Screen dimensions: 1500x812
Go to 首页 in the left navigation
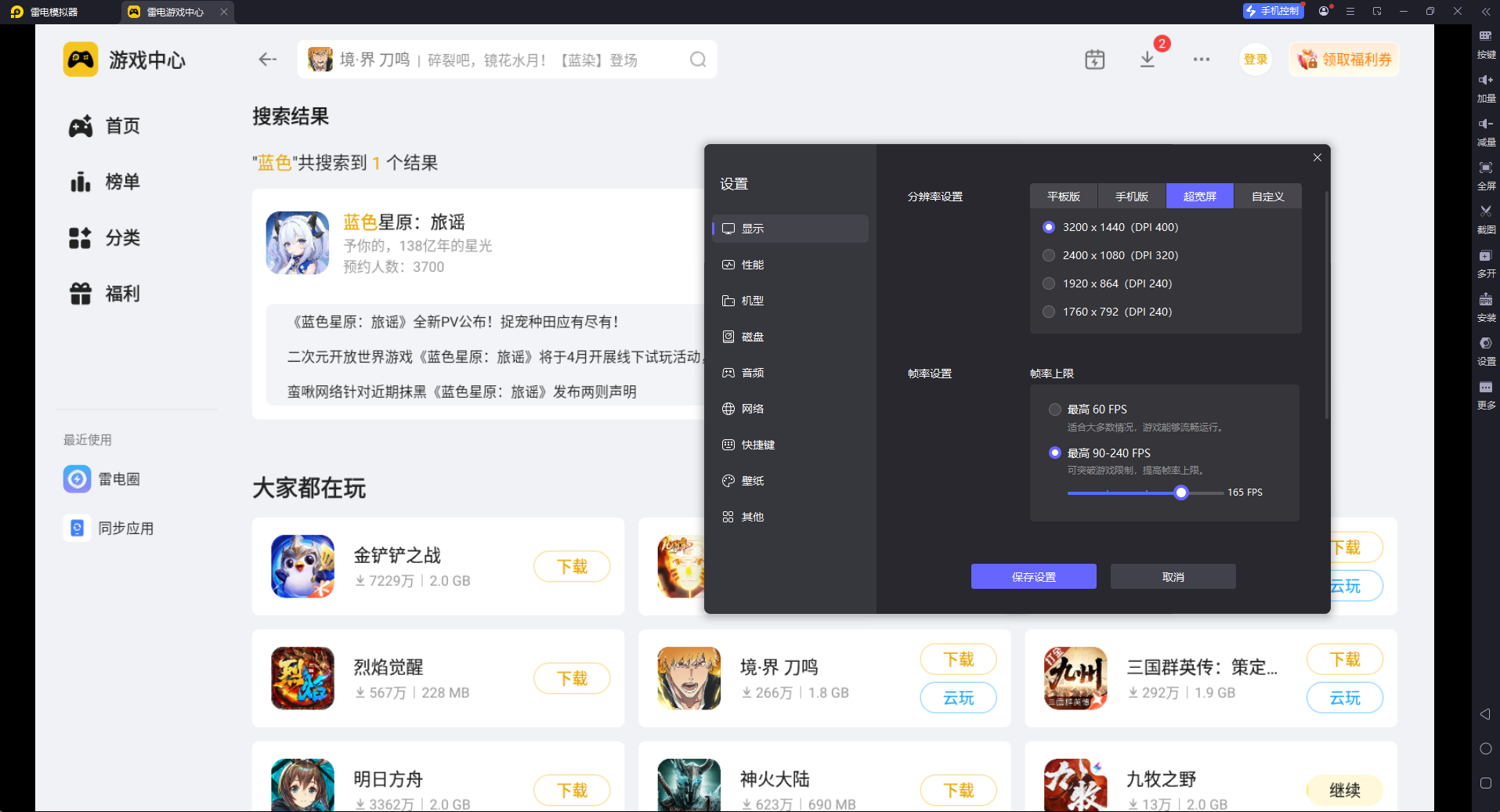point(105,126)
